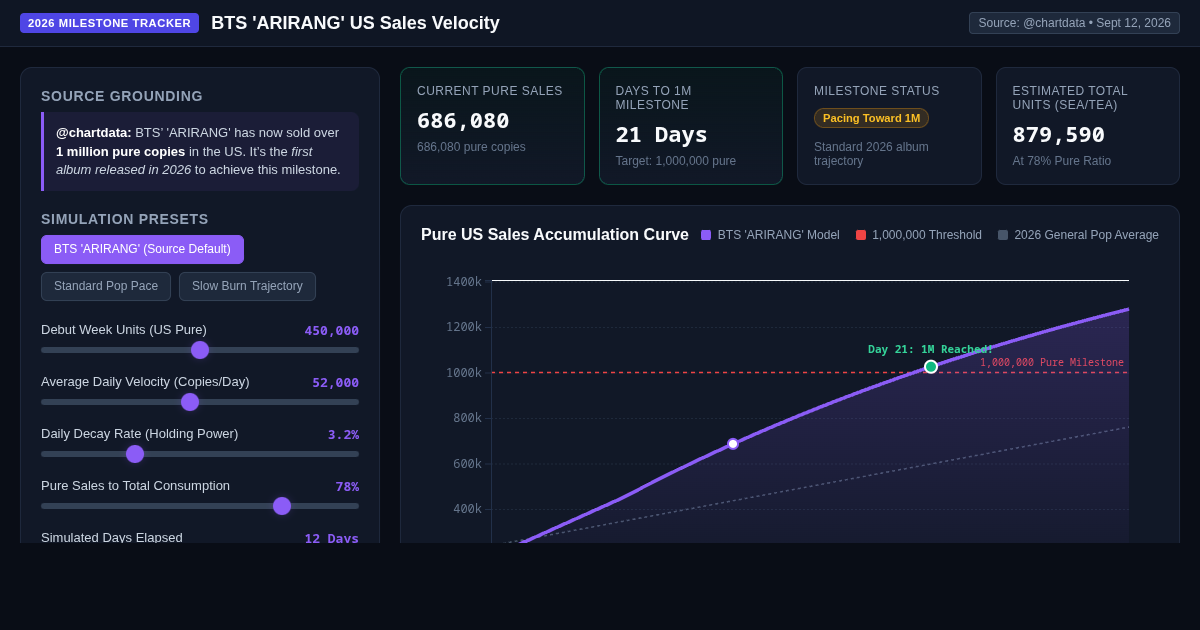Select the BTS 'ARIRANG' (Source Default) preset
Viewport: 1200px width, 630px height.
point(142,249)
